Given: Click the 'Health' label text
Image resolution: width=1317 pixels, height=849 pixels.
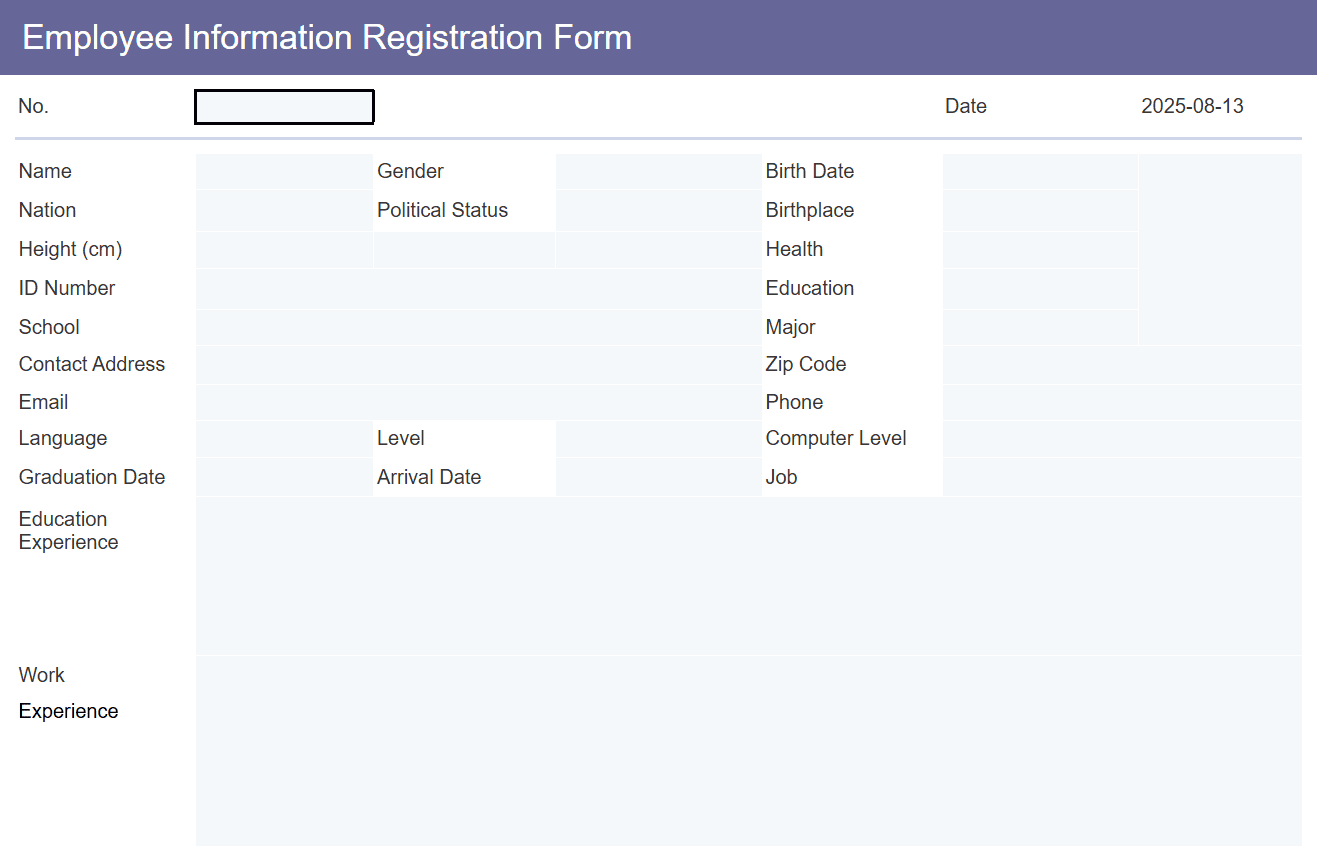Looking at the screenshot, I should point(794,249).
